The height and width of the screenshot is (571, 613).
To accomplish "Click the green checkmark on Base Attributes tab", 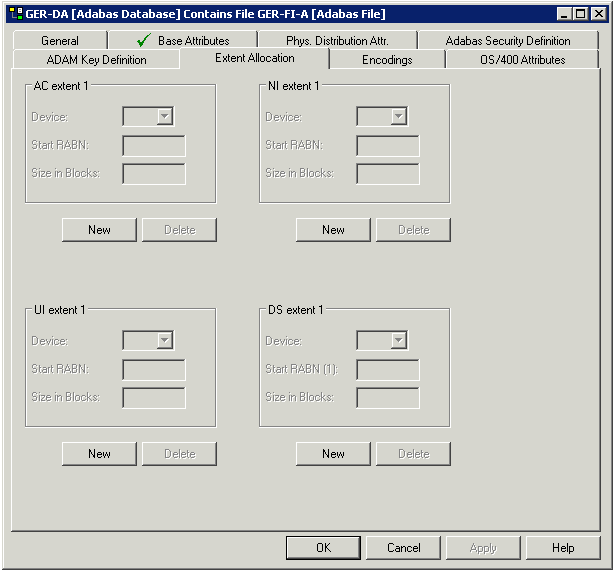I will [x=144, y=40].
